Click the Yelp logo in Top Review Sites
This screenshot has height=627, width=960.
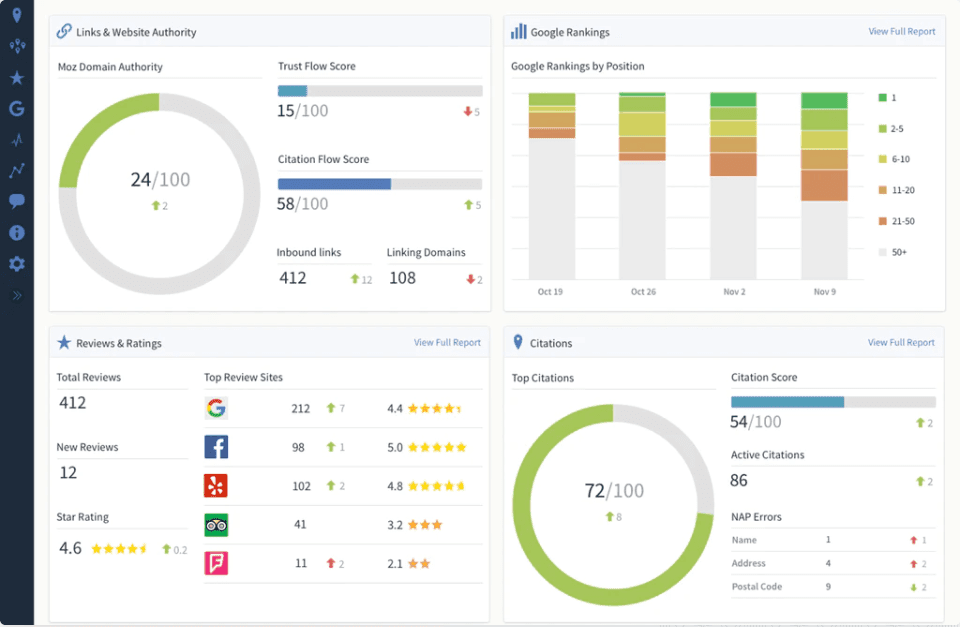click(x=216, y=486)
